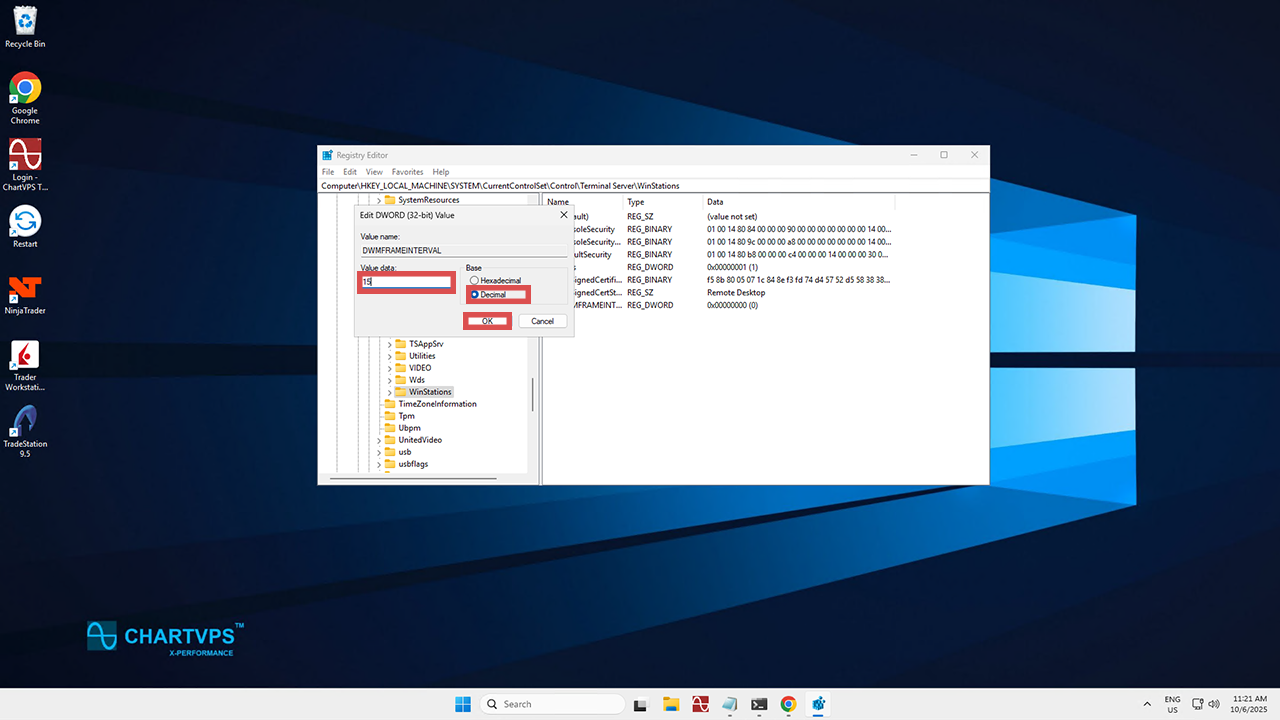Open the Login - ChartVPS desktop shortcut
Screen dimensions: 1280x720
tap(25, 157)
